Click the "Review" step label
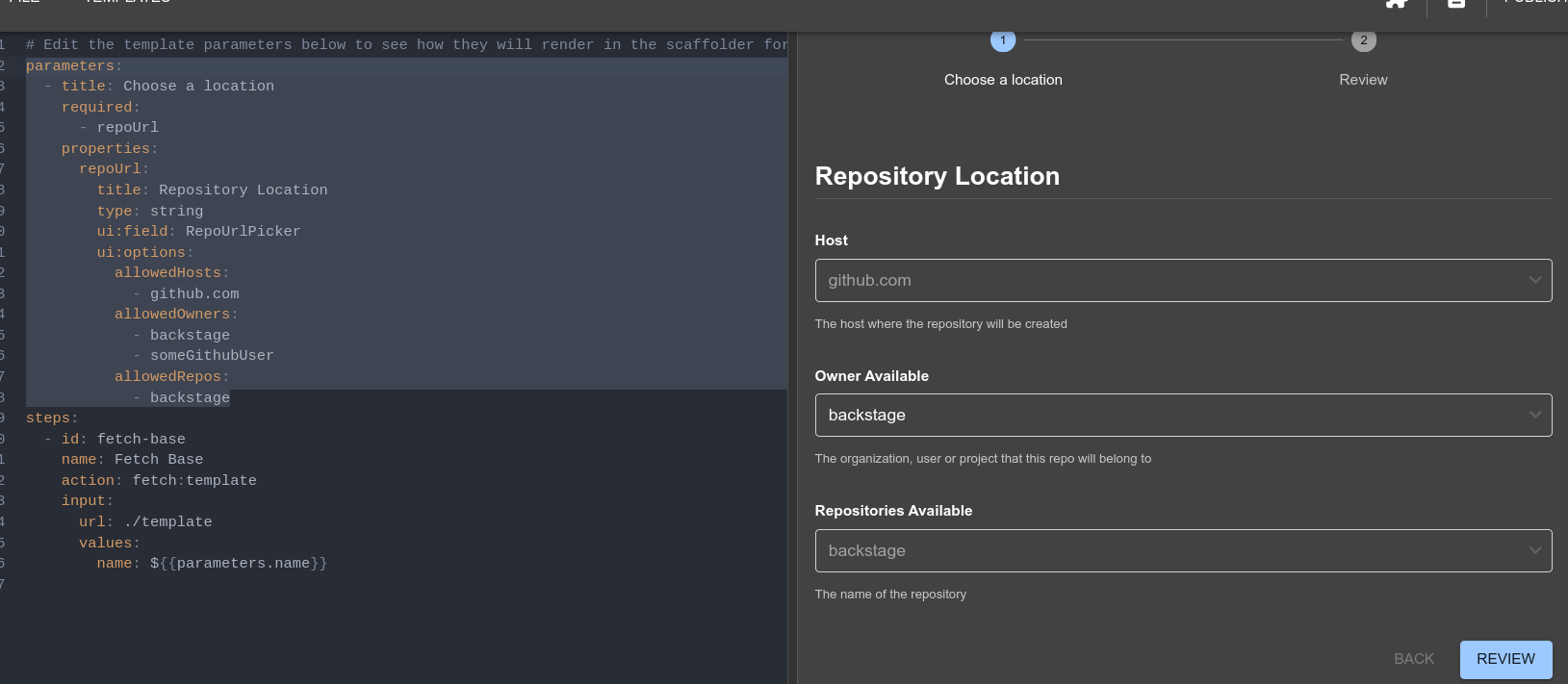The height and width of the screenshot is (684, 1568). (x=1363, y=80)
